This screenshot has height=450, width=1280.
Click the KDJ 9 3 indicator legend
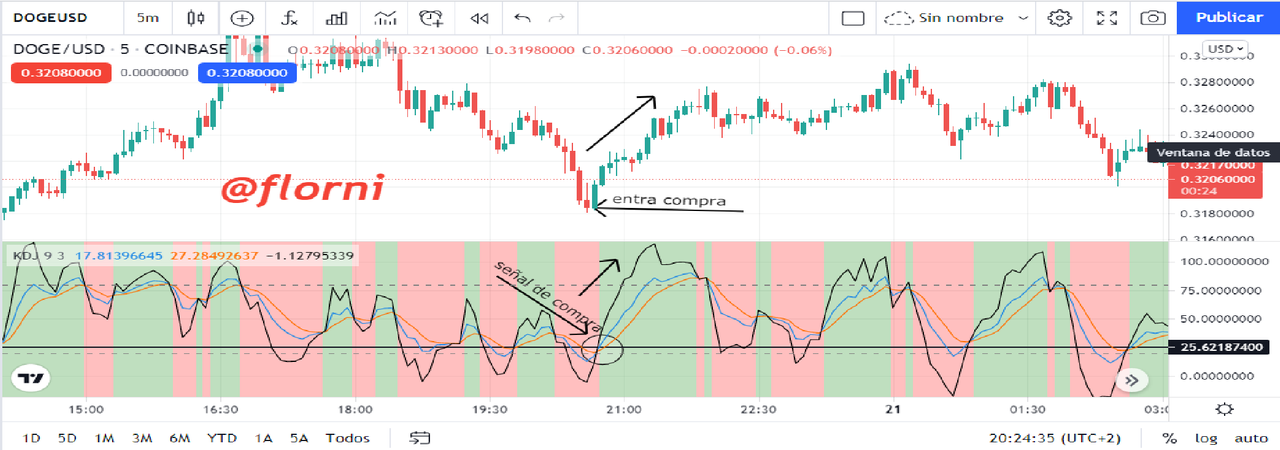[x=38, y=256]
